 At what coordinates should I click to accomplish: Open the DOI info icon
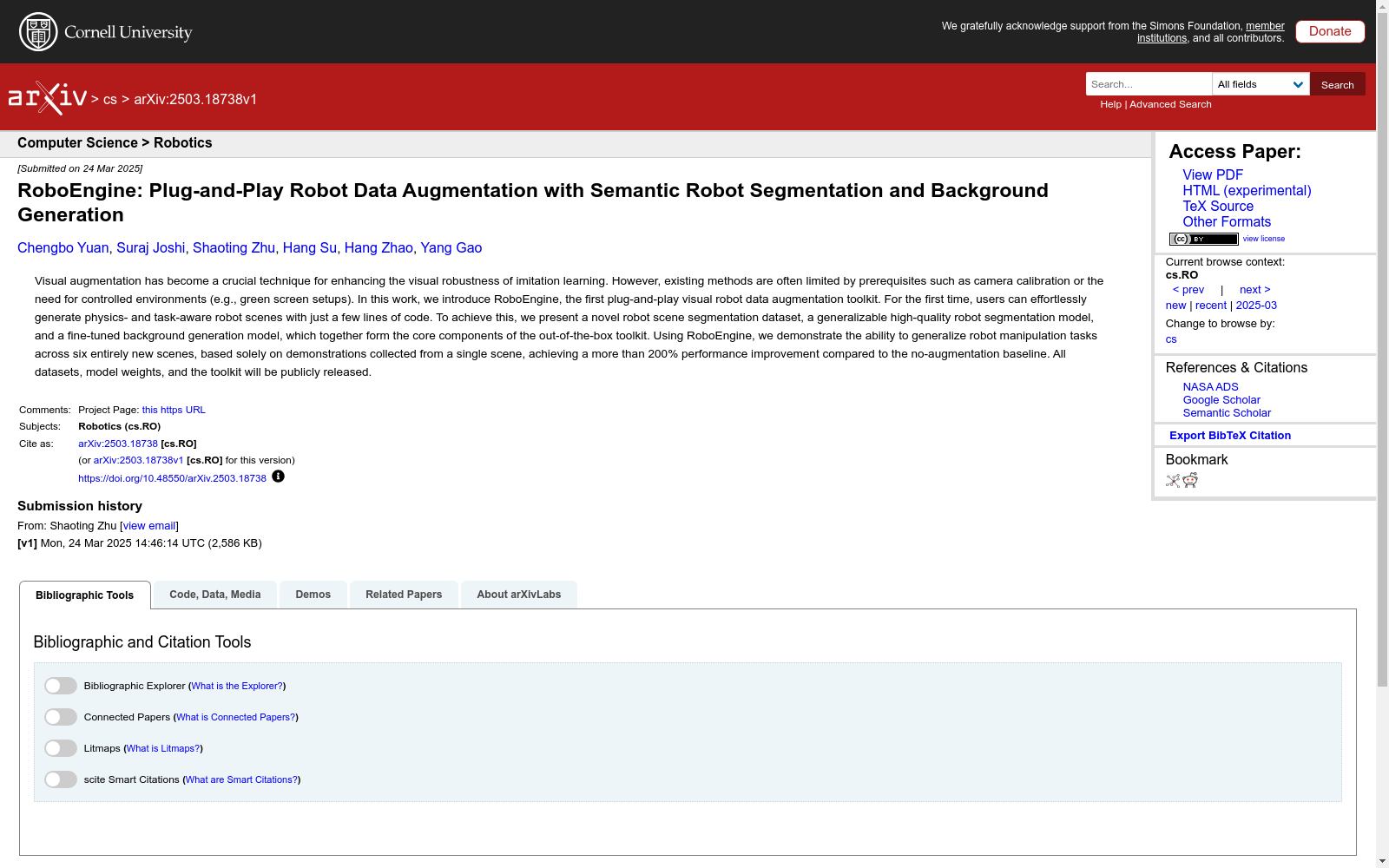pos(278,477)
